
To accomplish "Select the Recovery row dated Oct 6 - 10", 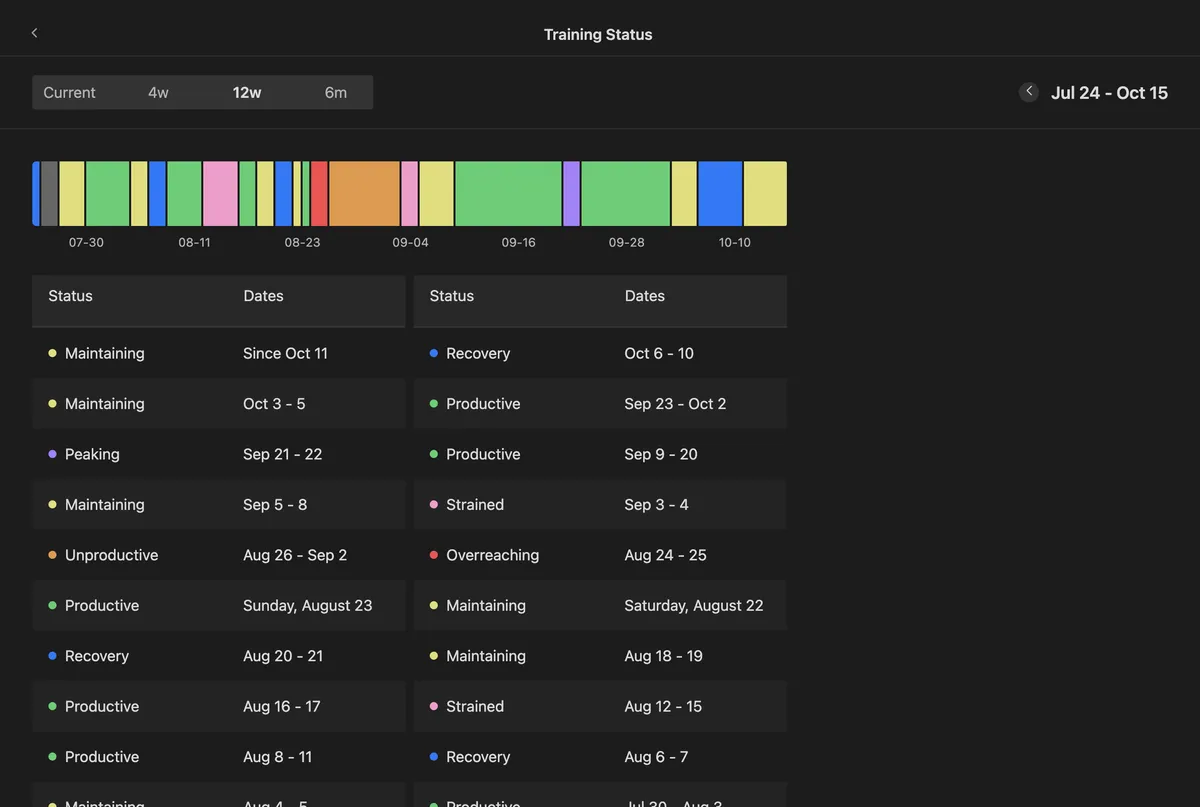I will pos(600,353).
